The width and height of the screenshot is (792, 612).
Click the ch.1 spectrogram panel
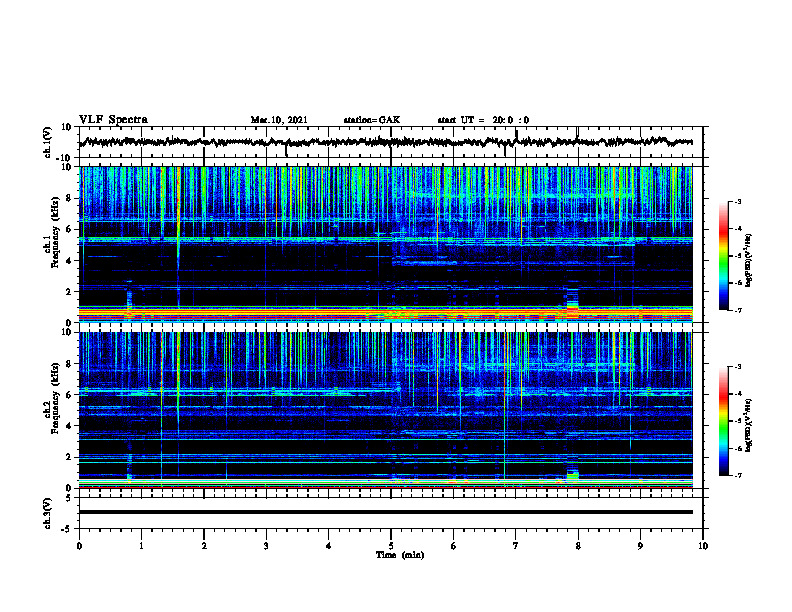386,244
